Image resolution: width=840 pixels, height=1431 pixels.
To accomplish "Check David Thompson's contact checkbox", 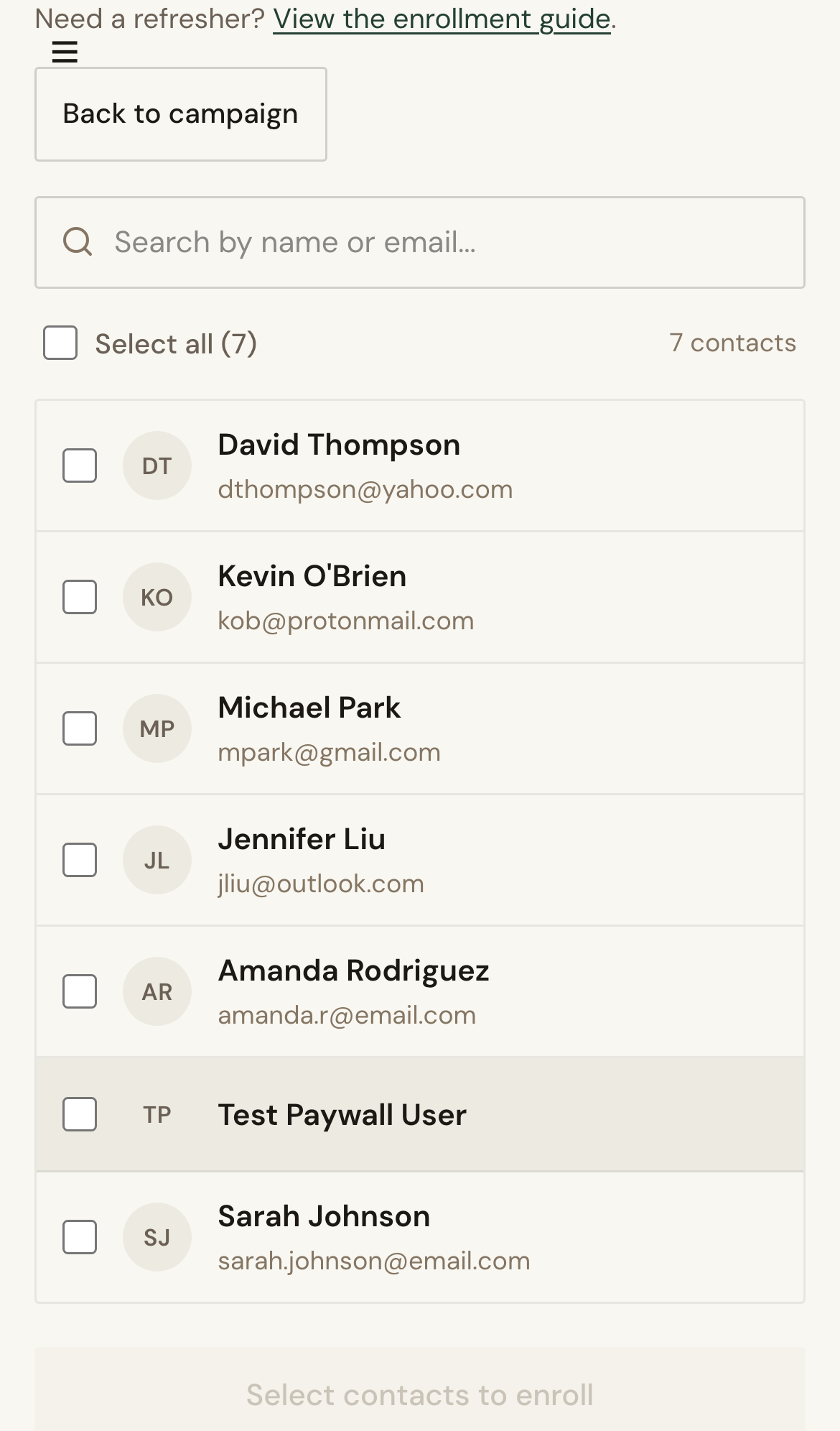I will click(x=80, y=466).
